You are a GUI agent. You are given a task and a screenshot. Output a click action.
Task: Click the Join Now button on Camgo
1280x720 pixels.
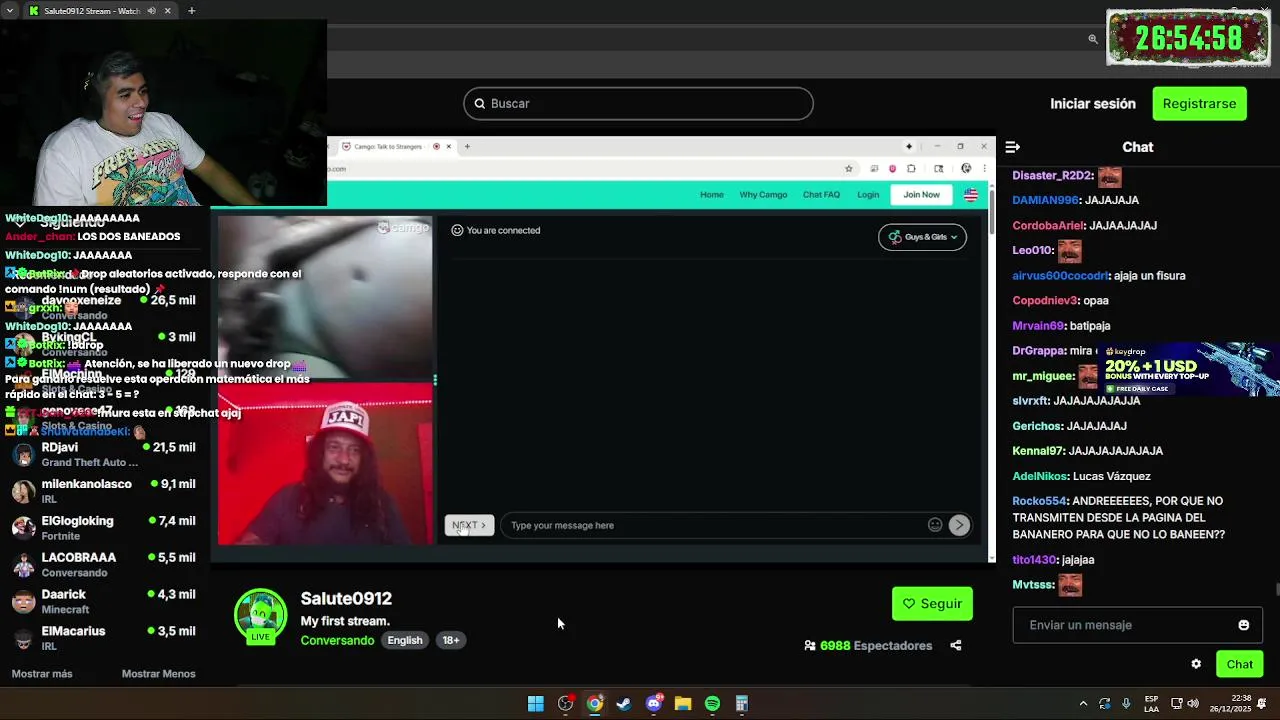click(922, 195)
